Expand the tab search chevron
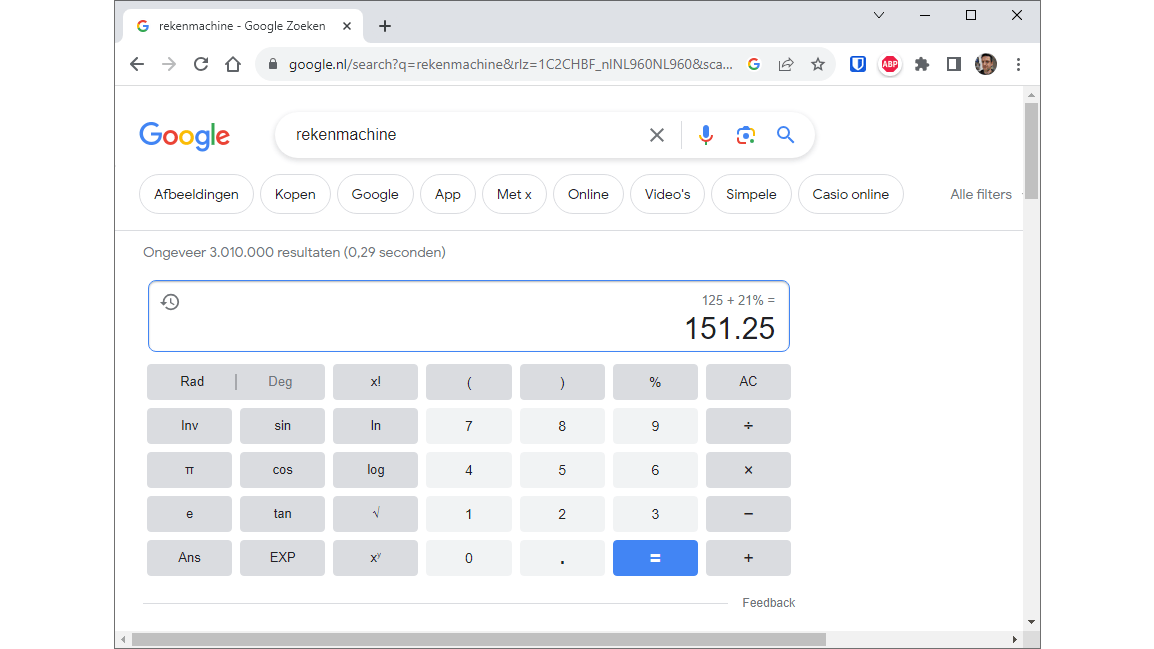 tap(879, 15)
